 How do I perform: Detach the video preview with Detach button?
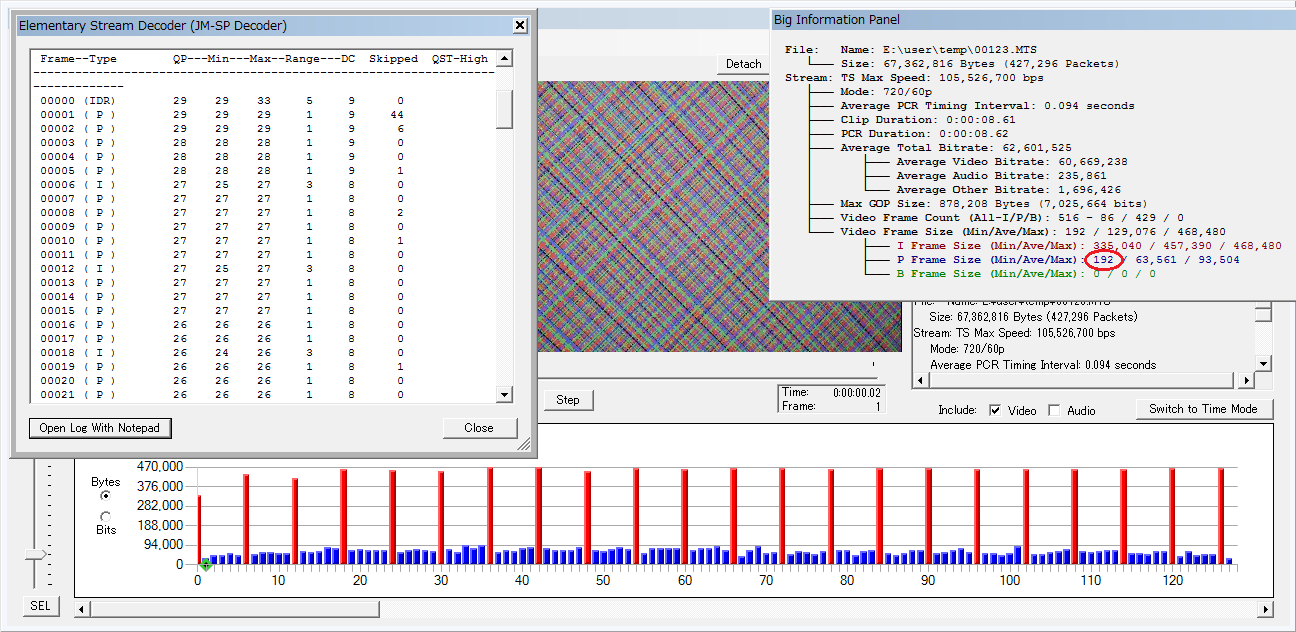click(x=743, y=64)
